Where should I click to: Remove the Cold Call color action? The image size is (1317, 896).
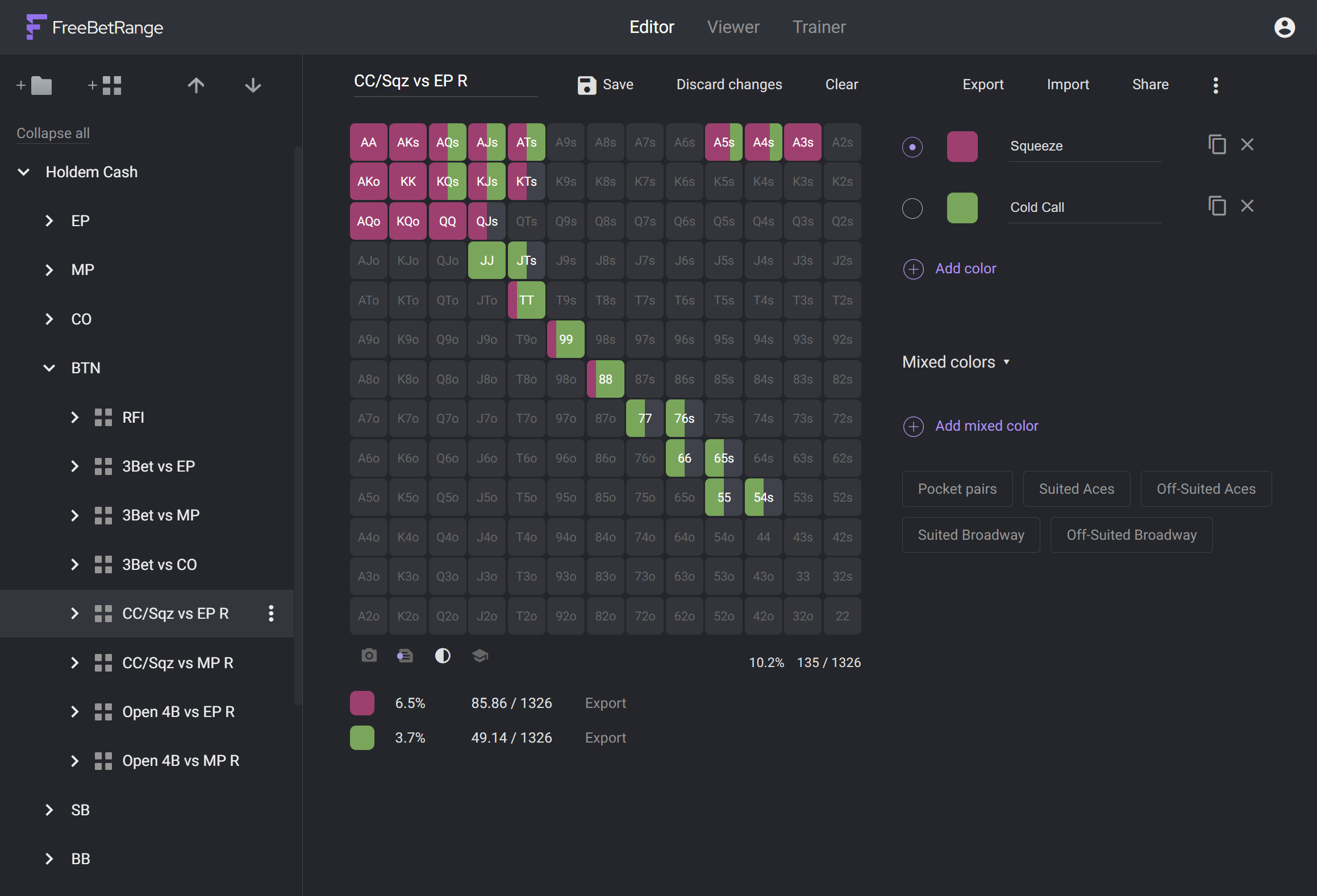pyautogui.click(x=1247, y=206)
